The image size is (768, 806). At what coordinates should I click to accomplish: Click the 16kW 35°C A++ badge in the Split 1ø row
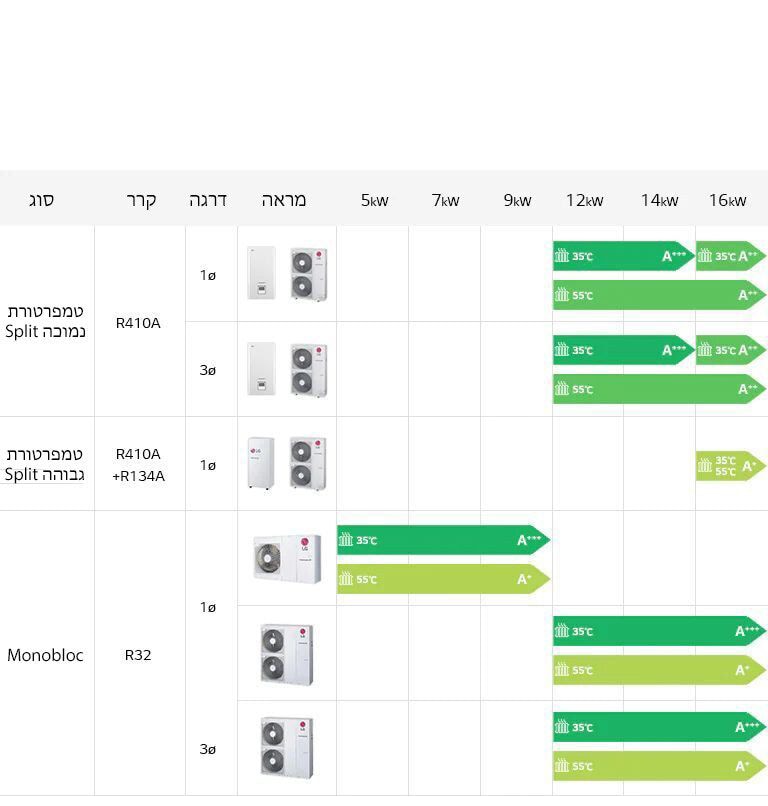731,256
